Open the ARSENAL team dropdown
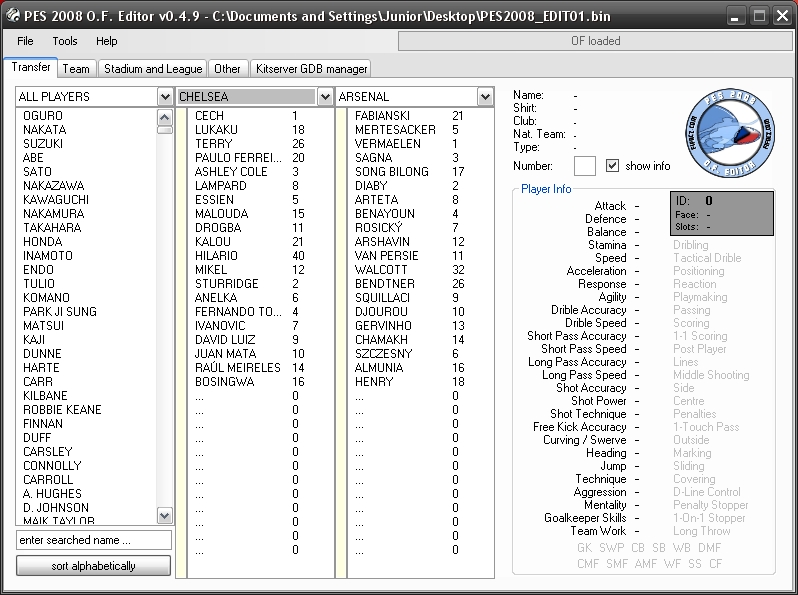Screen dimensions: 798x595 point(485,97)
